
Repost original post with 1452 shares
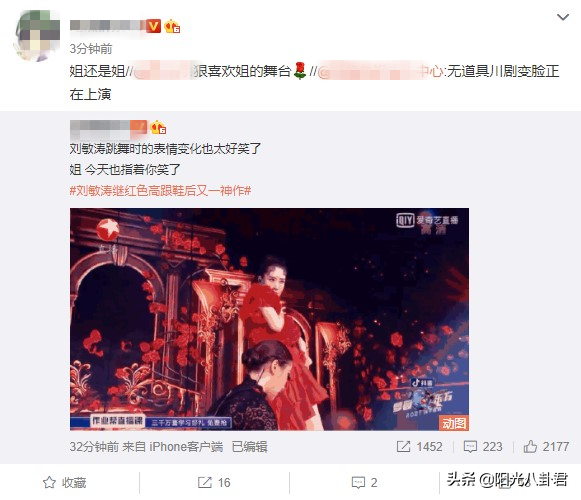pos(420,447)
